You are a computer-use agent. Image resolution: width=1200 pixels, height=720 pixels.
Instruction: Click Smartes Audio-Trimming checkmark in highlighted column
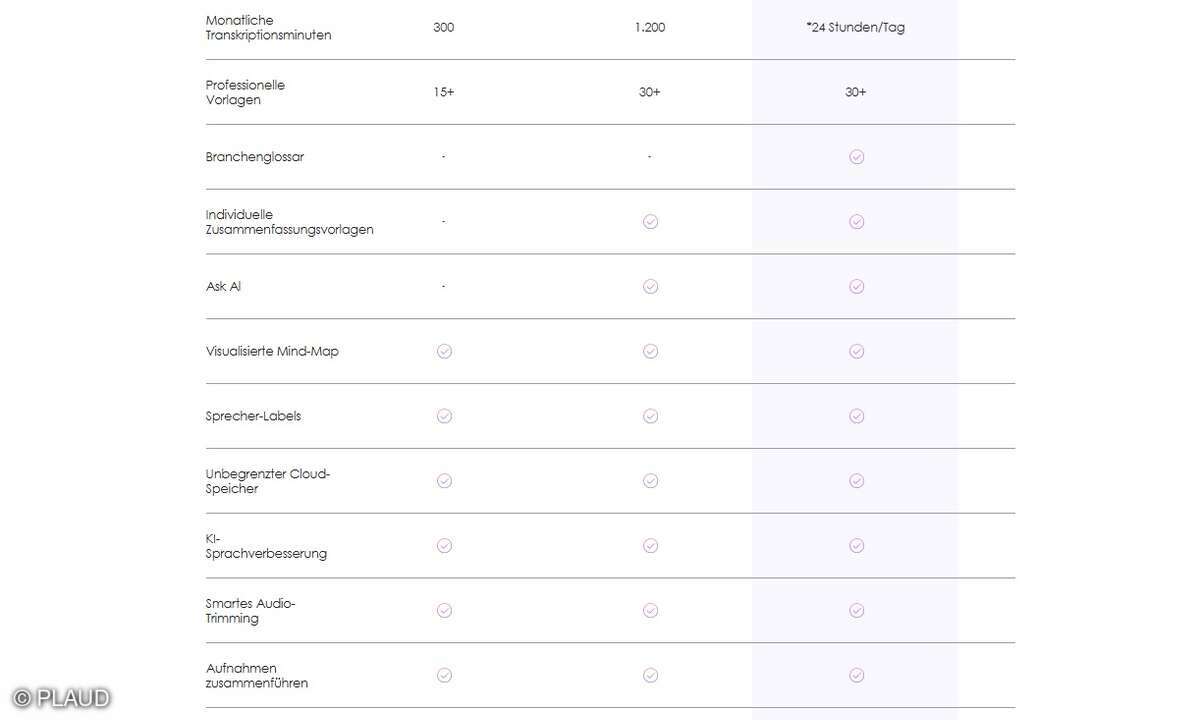click(856, 610)
